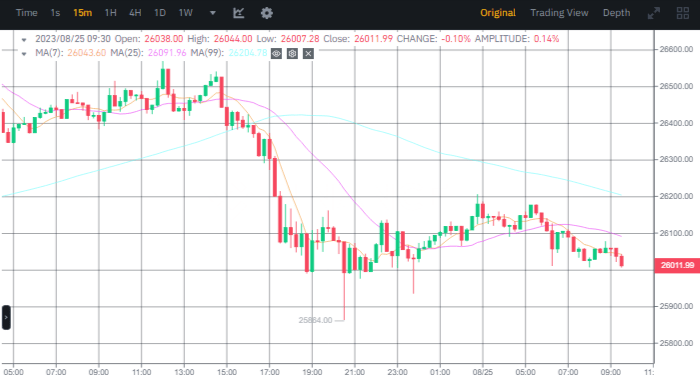Open MA indicator settings icon

pyautogui.click(x=292, y=54)
